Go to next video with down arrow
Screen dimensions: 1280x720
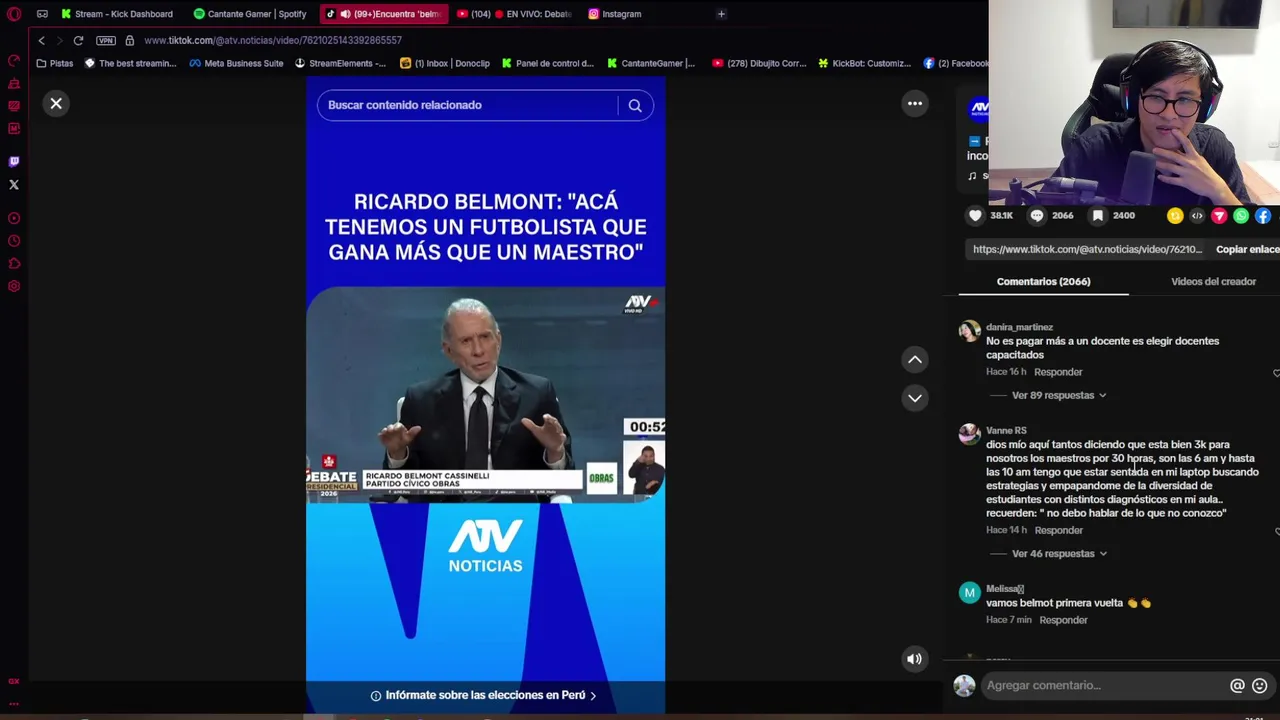[x=915, y=398]
